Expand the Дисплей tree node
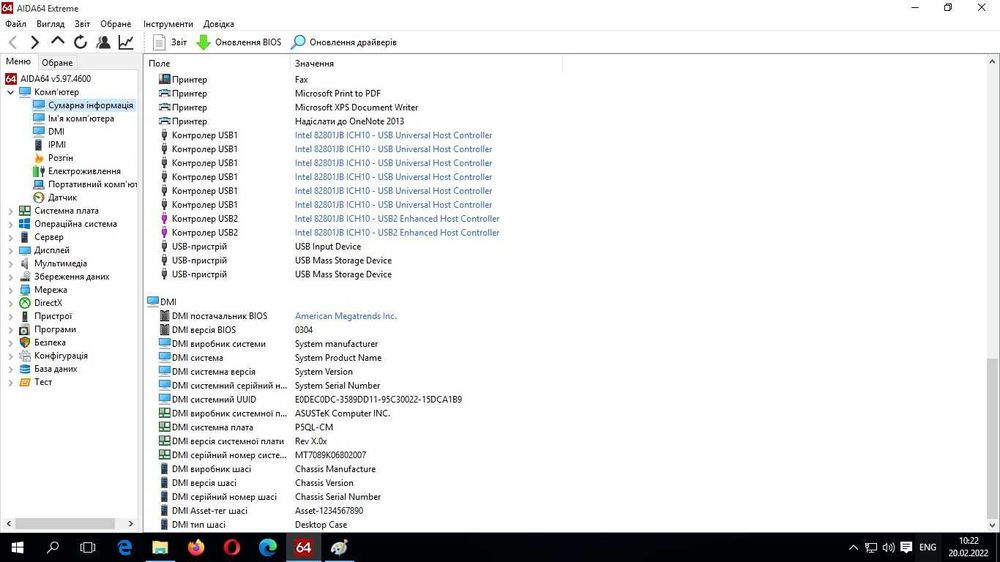 (x=10, y=250)
